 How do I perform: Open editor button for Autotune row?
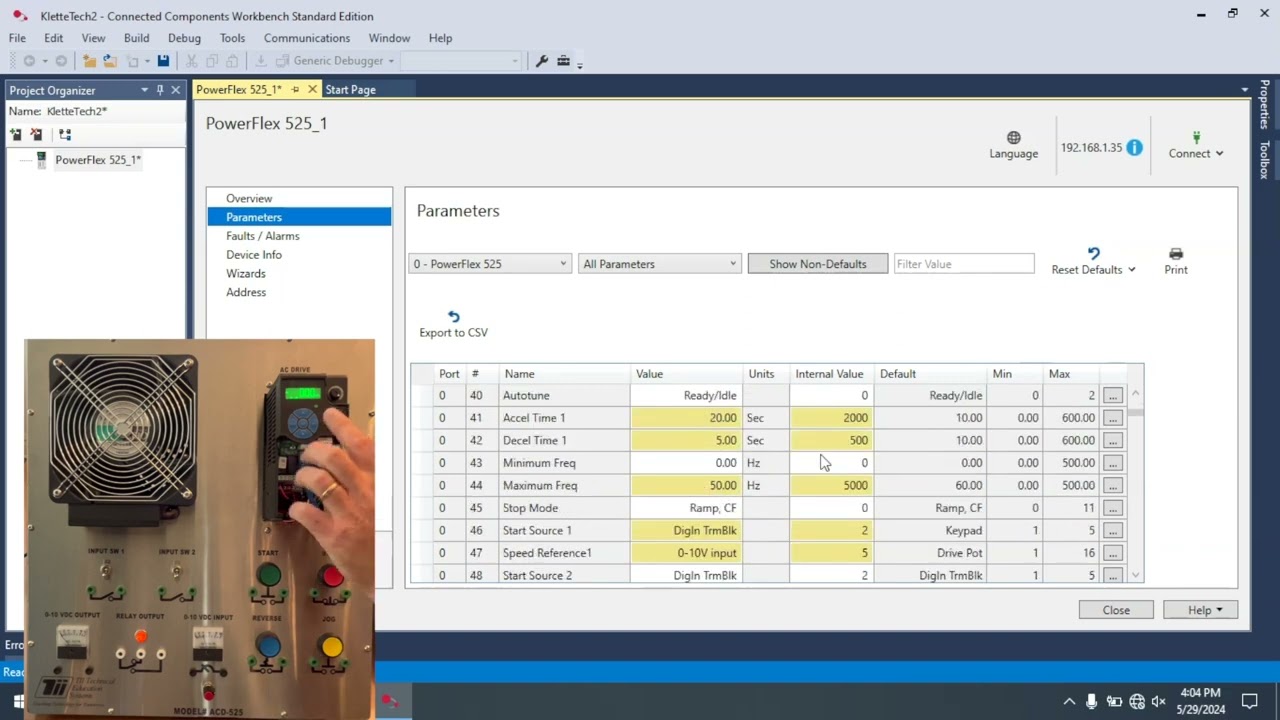1113,396
